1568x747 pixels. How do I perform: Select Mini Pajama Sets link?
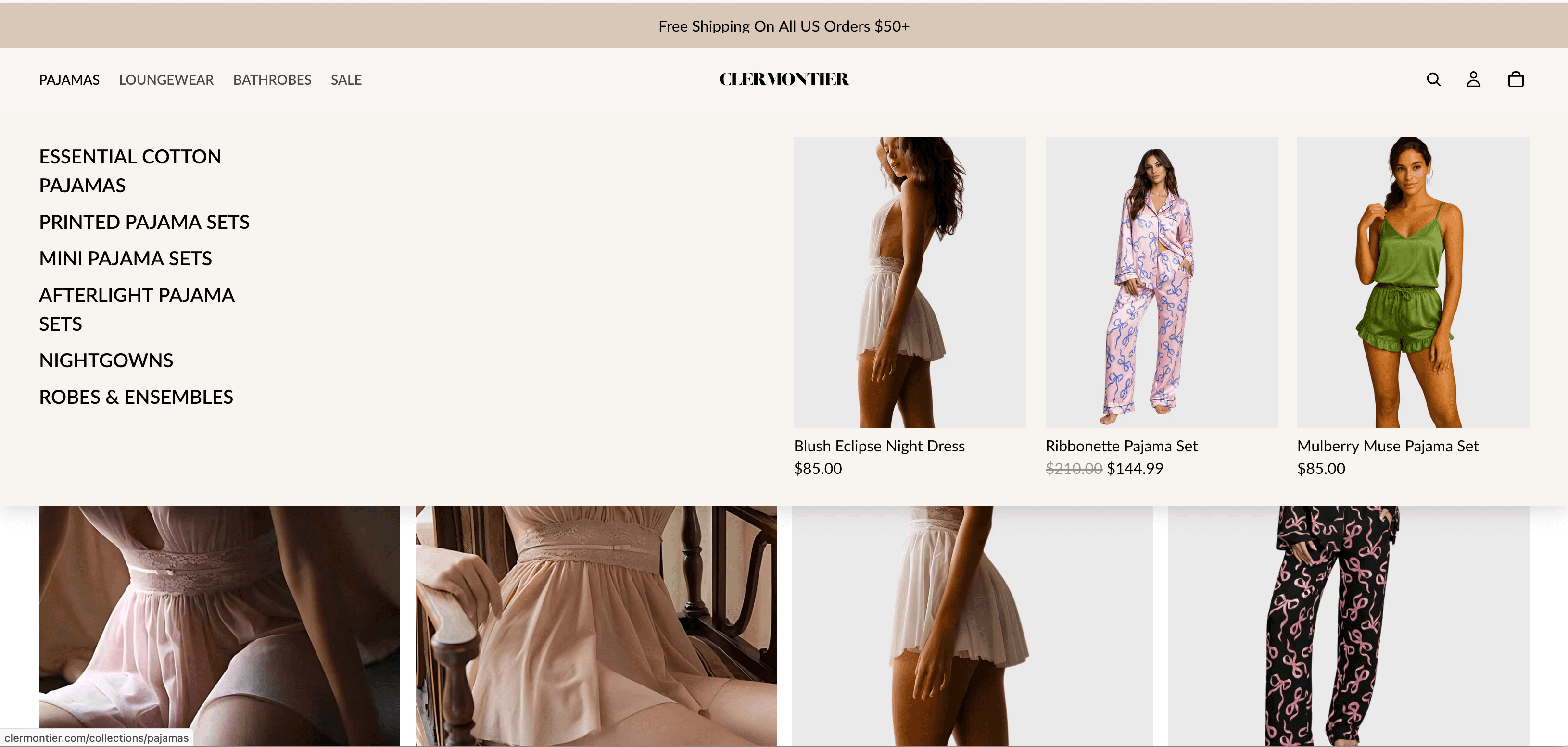(126, 259)
